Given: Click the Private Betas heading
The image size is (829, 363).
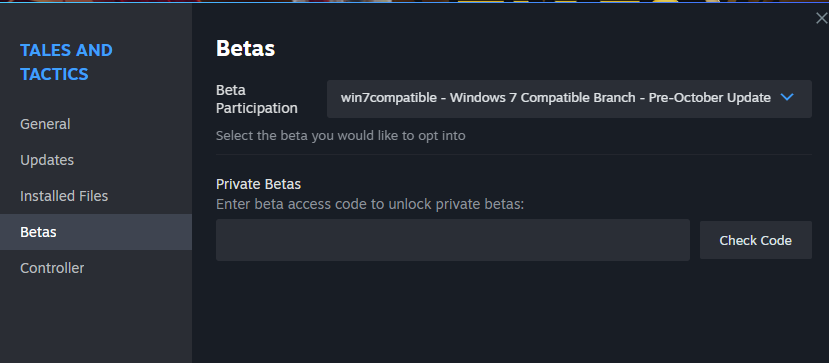Looking at the screenshot, I should pyautogui.click(x=259, y=184).
